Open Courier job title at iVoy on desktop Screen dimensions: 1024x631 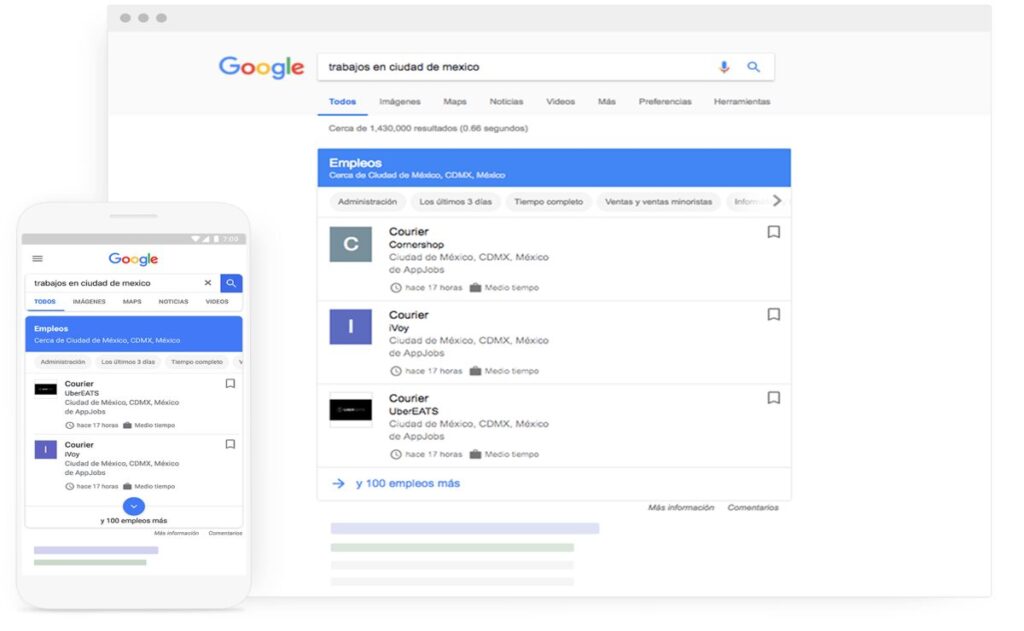pos(409,315)
